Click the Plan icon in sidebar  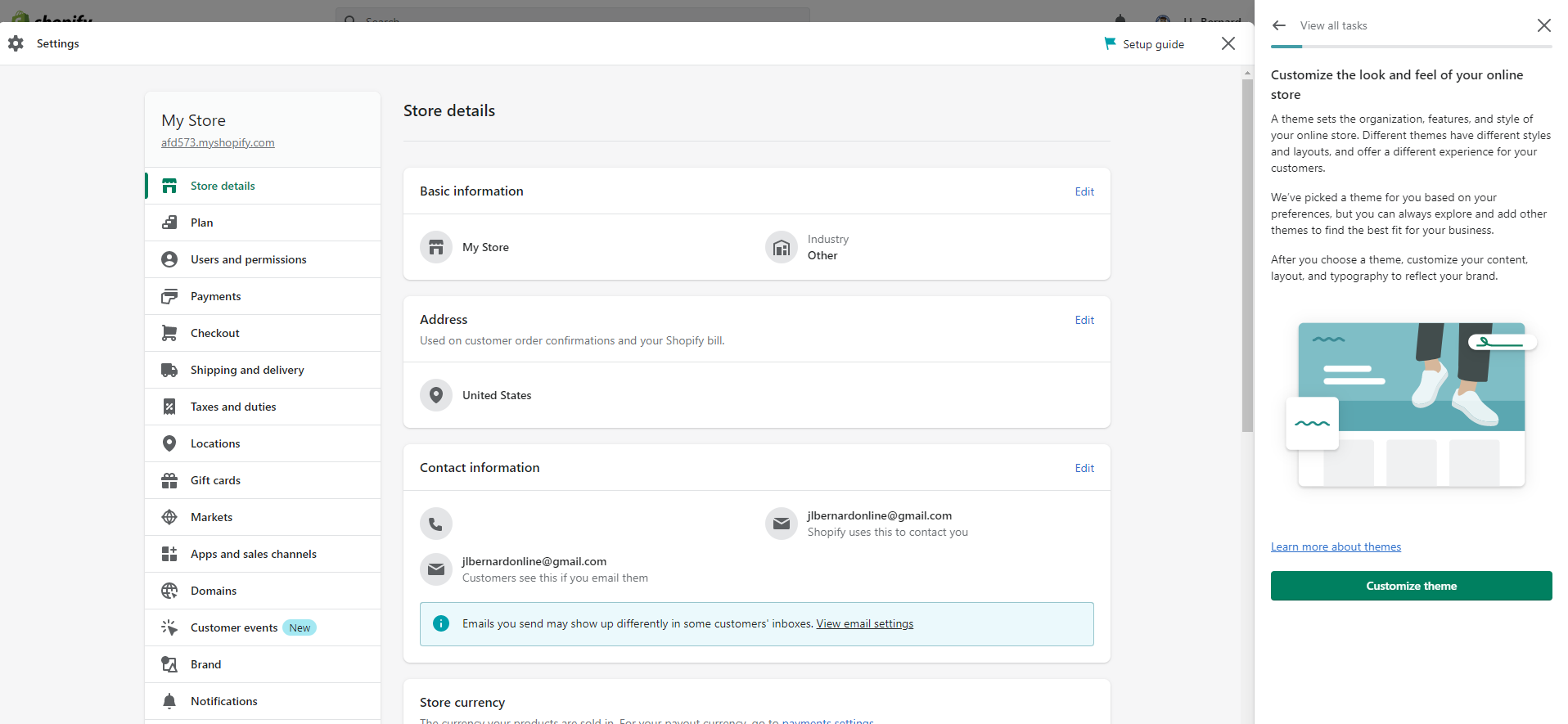[x=169, y=223]
